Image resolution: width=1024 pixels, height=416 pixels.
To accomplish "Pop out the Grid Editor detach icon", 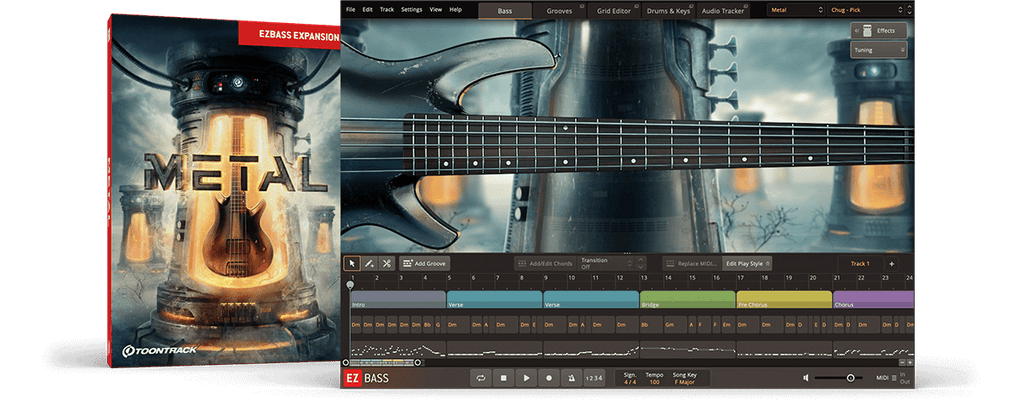I will coord(638,5).
